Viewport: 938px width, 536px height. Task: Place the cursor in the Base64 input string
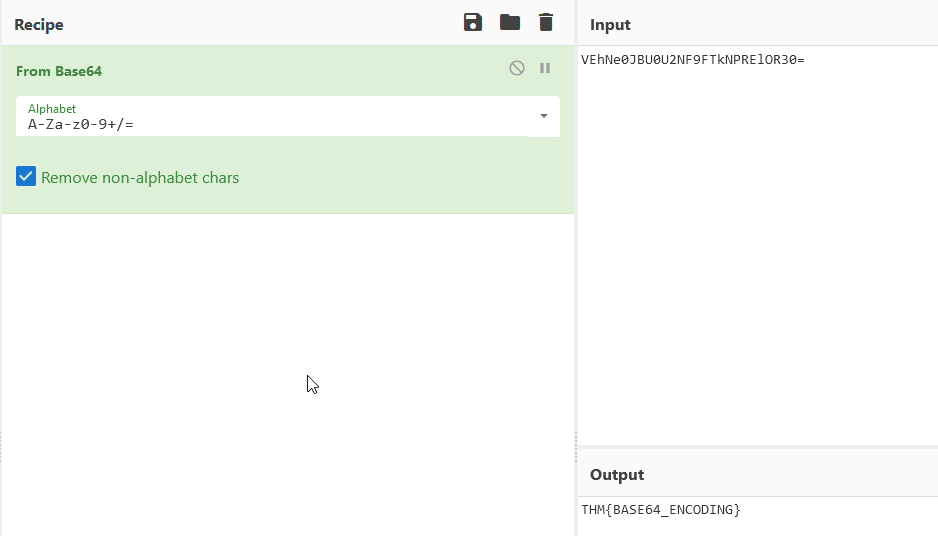click(693, 60)
